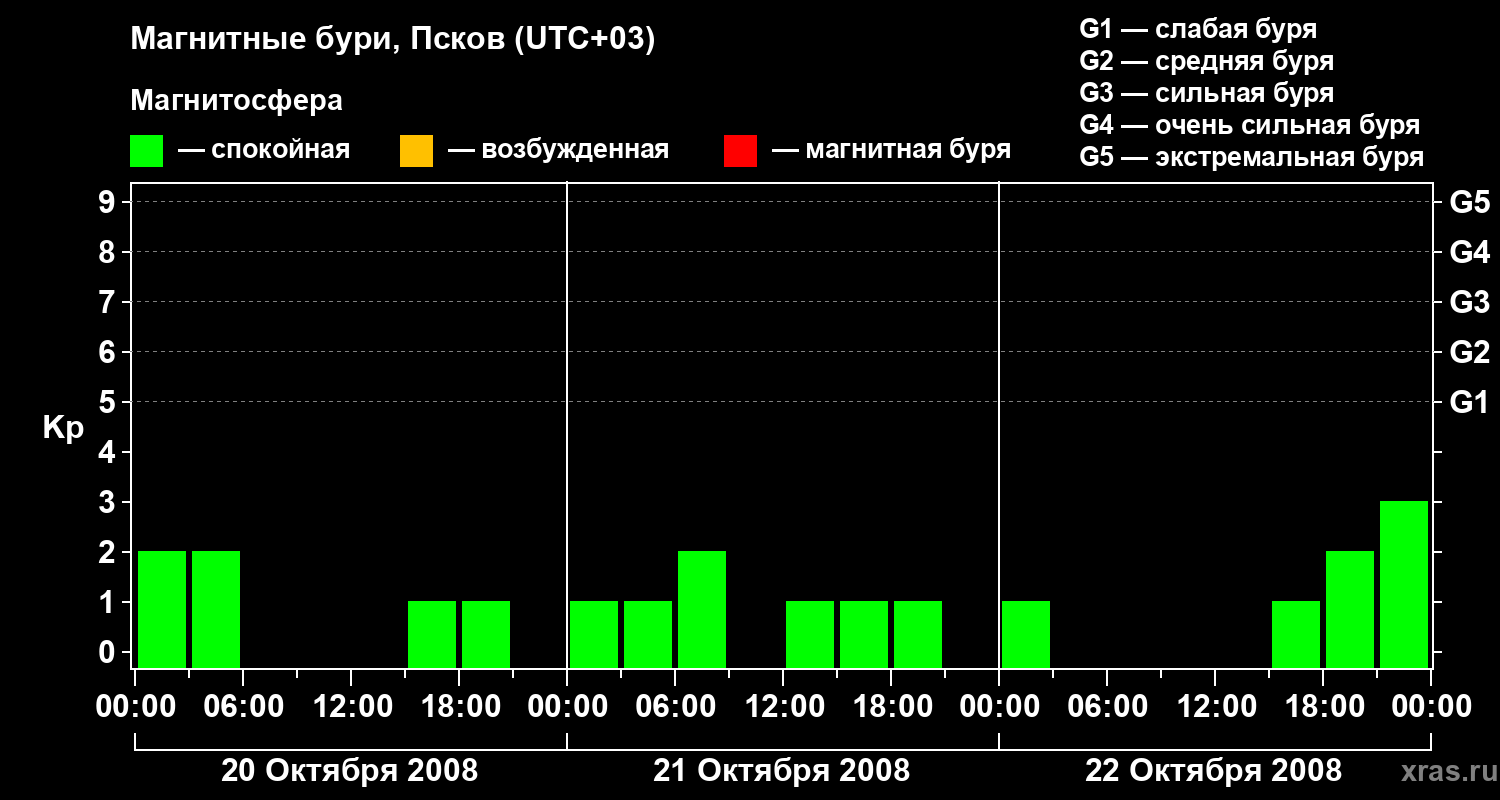Click the right-axis 'G5' level label
The image size is (1500, 800).
coord(1470,202)
